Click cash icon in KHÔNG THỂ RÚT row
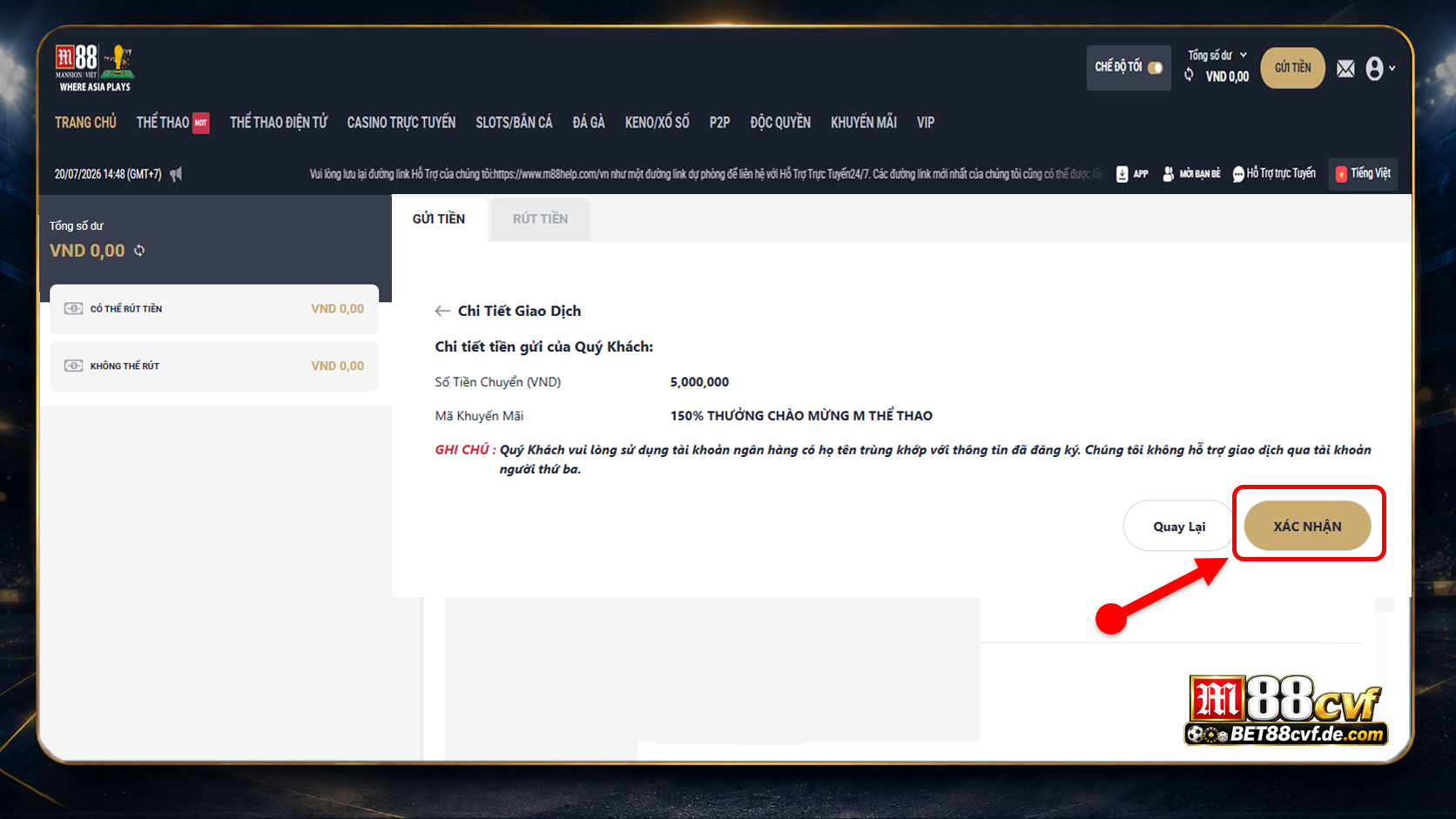 (x=74, y=366)
